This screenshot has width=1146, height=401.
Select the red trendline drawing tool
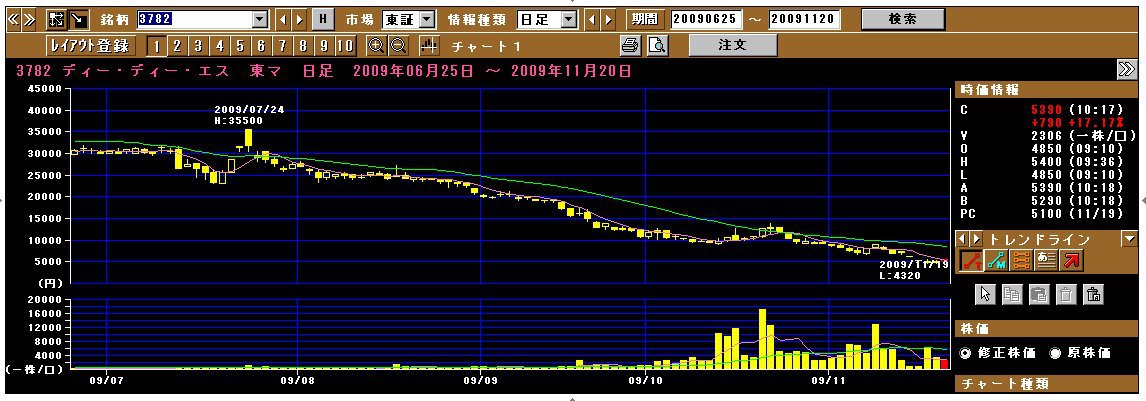(969, 261)
